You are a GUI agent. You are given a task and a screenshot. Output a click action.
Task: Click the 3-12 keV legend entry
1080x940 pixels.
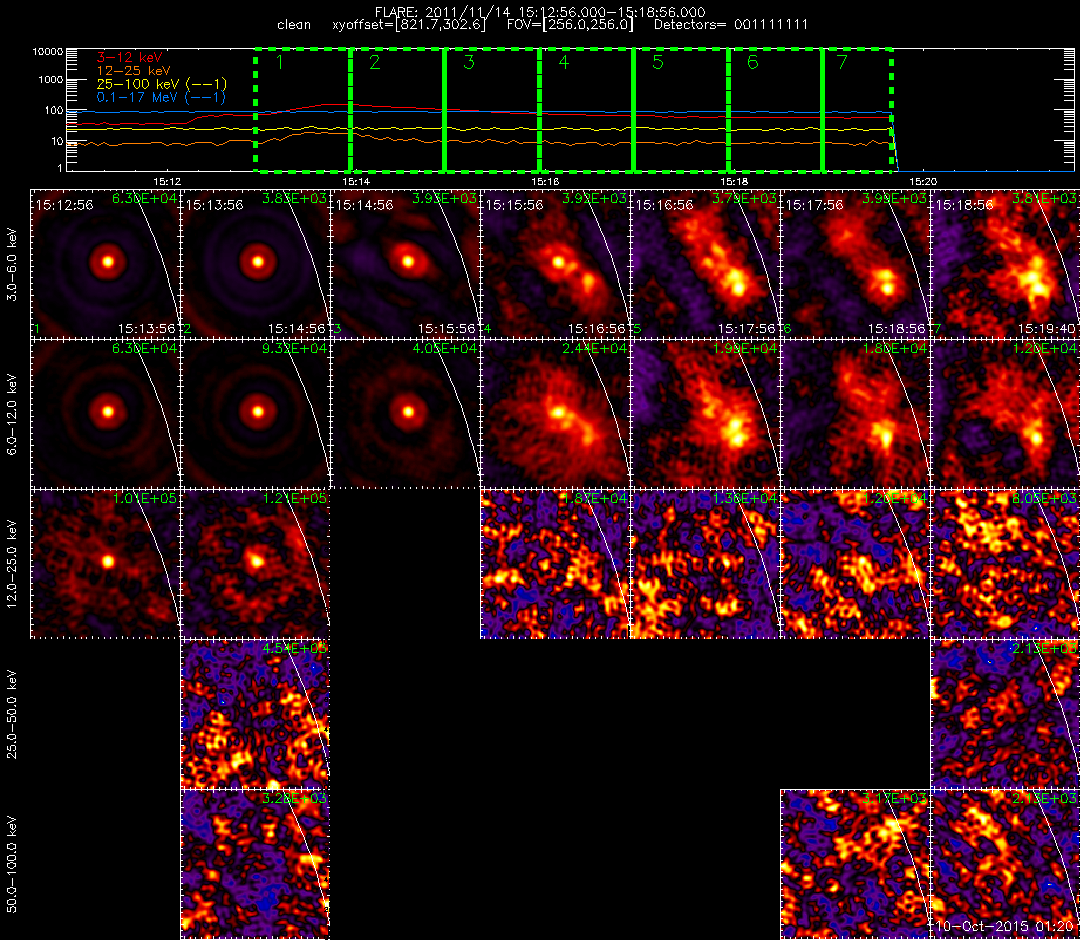click(x=129, y=57)
